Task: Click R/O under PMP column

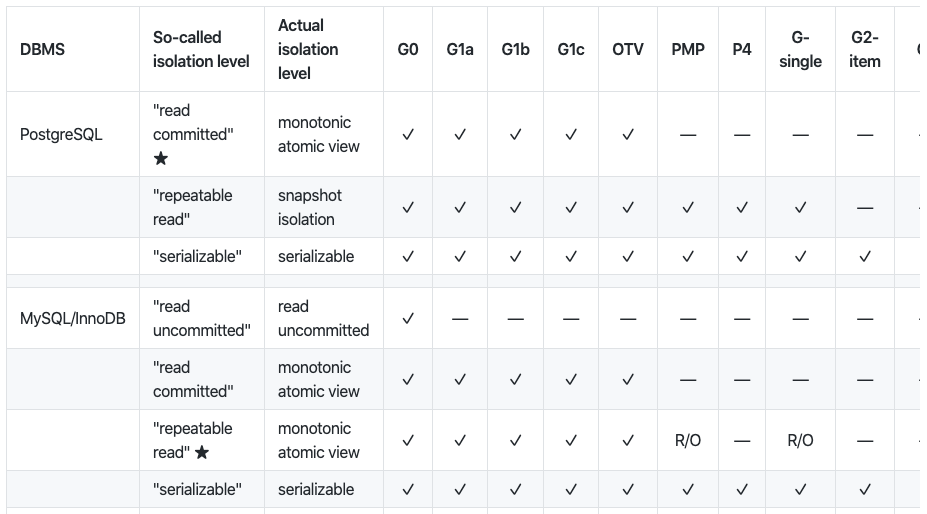Action: [688, 441]
